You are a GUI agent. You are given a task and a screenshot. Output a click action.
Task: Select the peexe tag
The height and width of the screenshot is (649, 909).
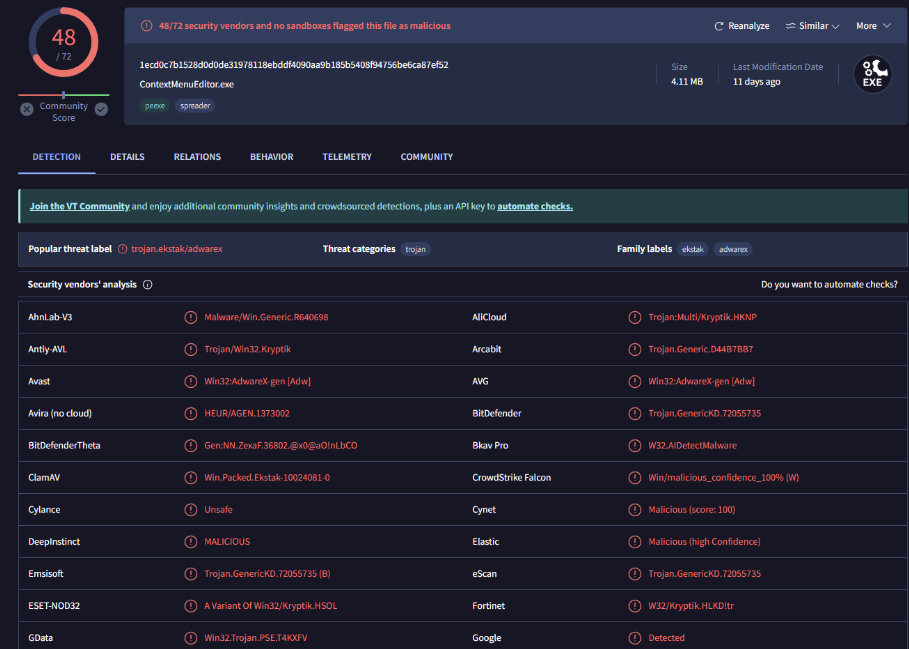pos(153,104)
